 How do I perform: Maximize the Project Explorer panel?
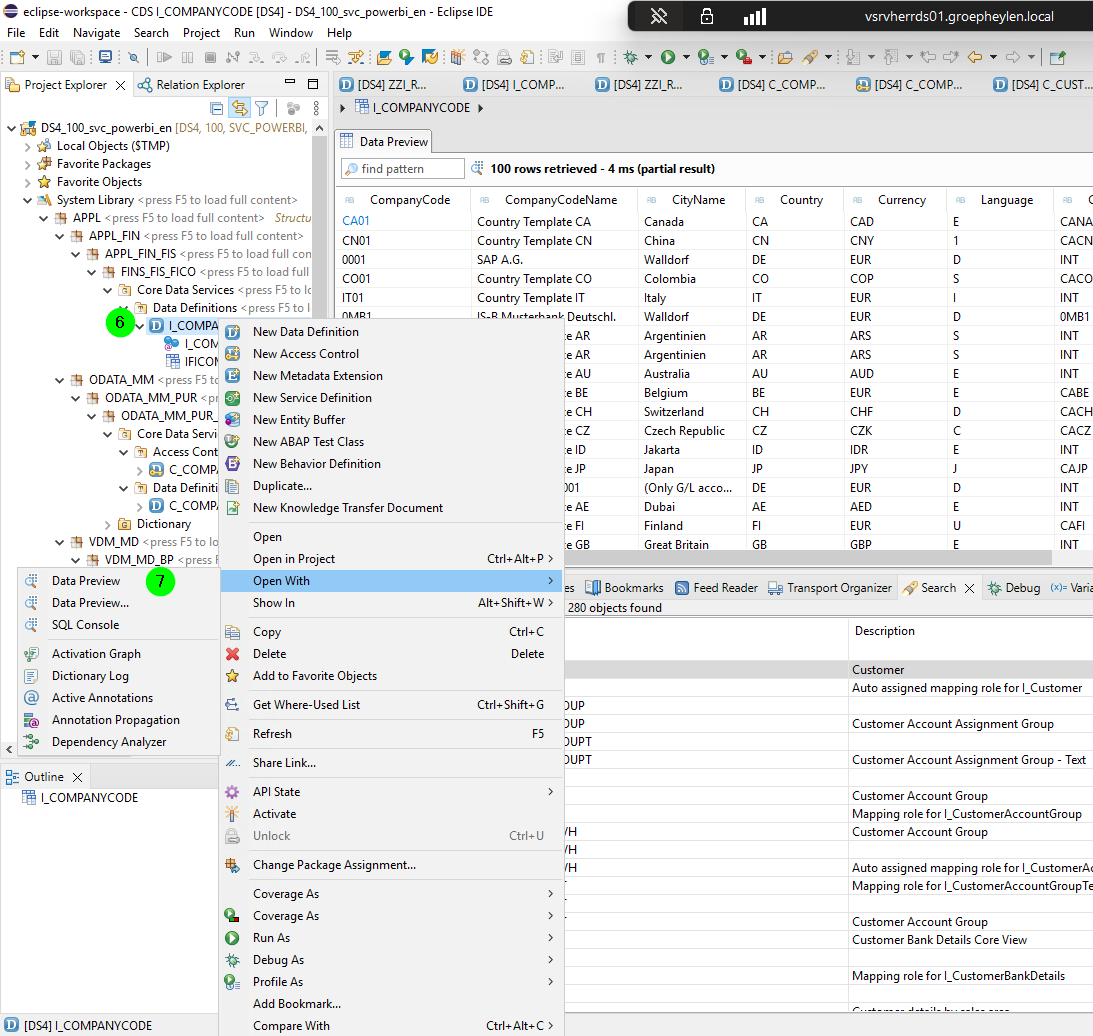point(313,84)
